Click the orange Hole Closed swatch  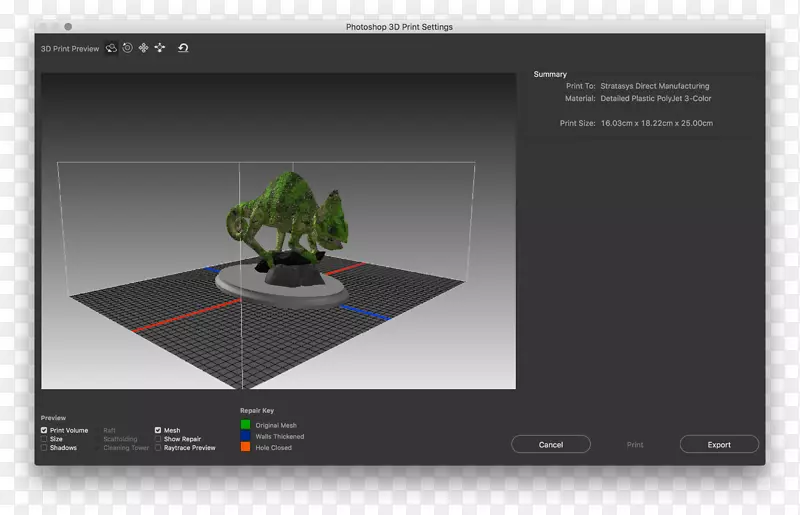[x=245, y=448]
